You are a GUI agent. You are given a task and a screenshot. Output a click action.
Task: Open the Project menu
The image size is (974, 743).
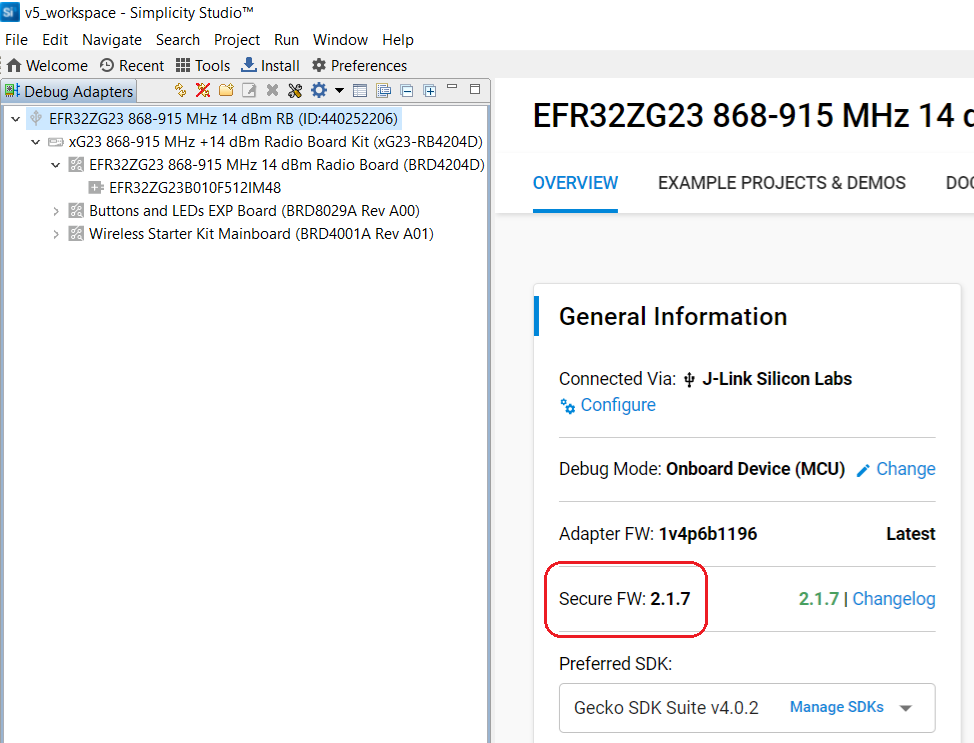click(236, 40)
